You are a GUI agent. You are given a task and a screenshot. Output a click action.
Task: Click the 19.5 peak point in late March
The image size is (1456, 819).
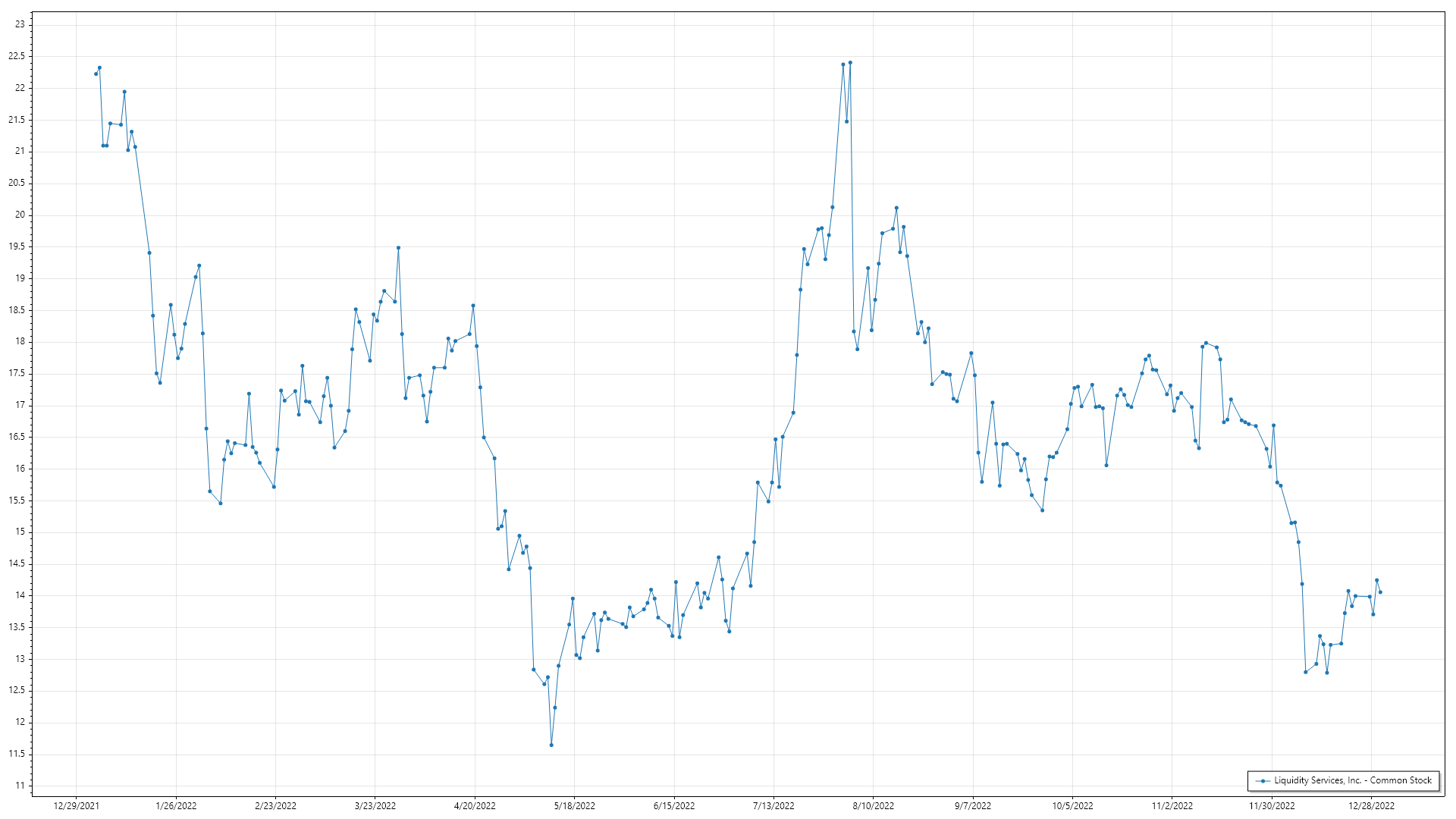[398, 248]
